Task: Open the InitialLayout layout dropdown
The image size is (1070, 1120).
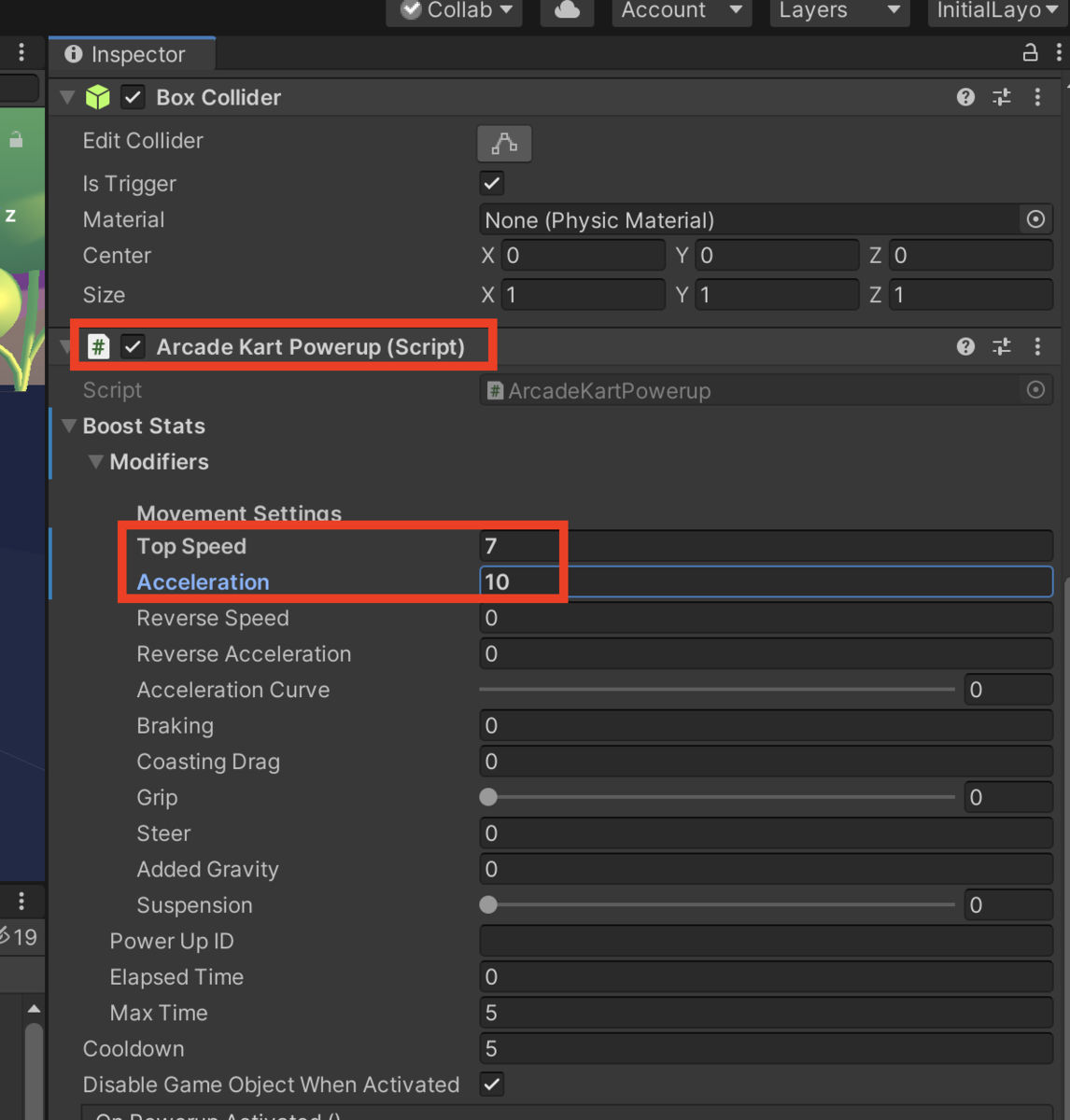Action: point(998,11)
